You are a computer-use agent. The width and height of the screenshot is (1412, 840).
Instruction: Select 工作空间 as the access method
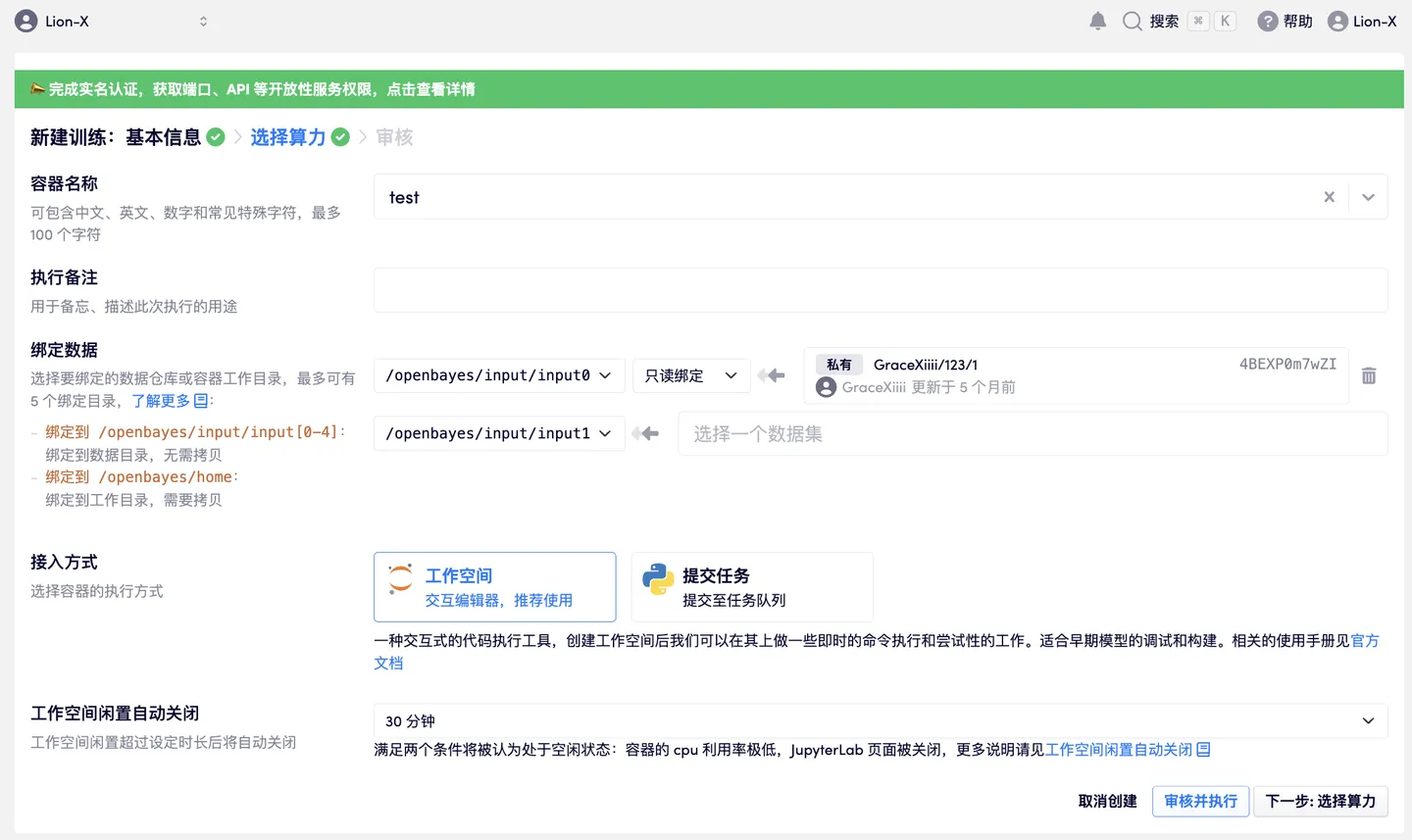click(x=494, y=586)
